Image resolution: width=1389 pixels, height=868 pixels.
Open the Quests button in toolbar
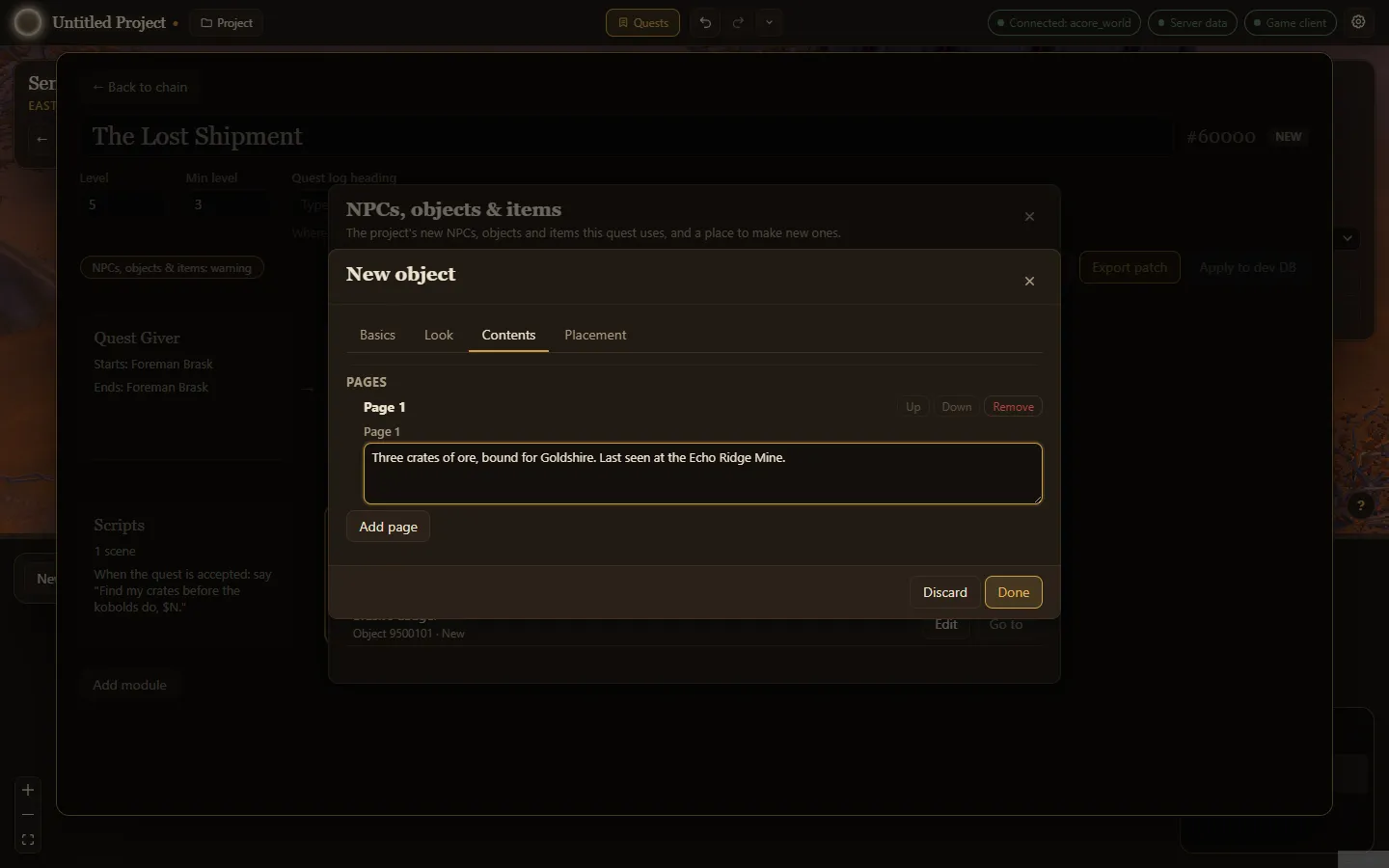coord(642,22)
